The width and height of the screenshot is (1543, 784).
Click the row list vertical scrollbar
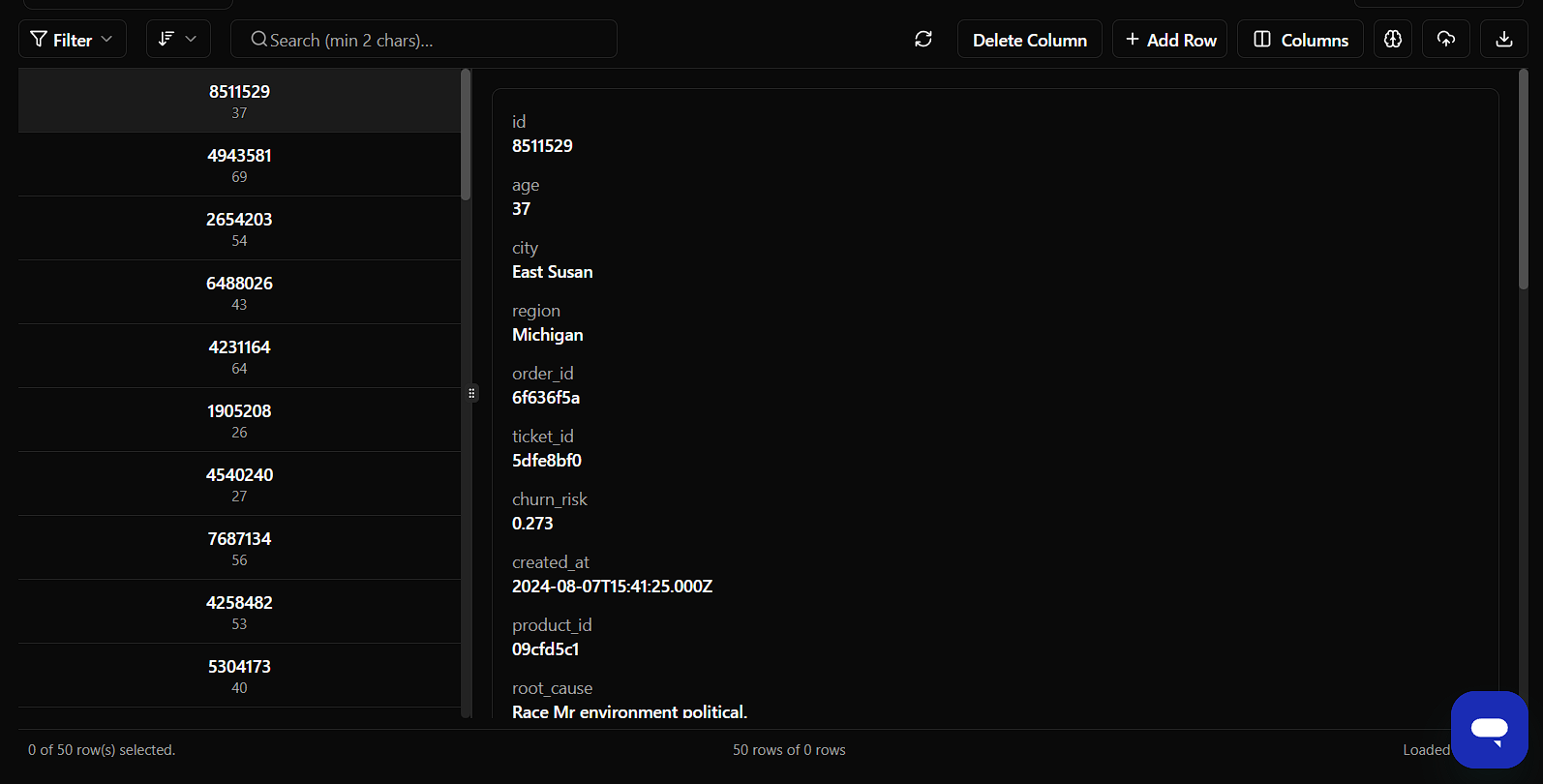tap(466, 136)
